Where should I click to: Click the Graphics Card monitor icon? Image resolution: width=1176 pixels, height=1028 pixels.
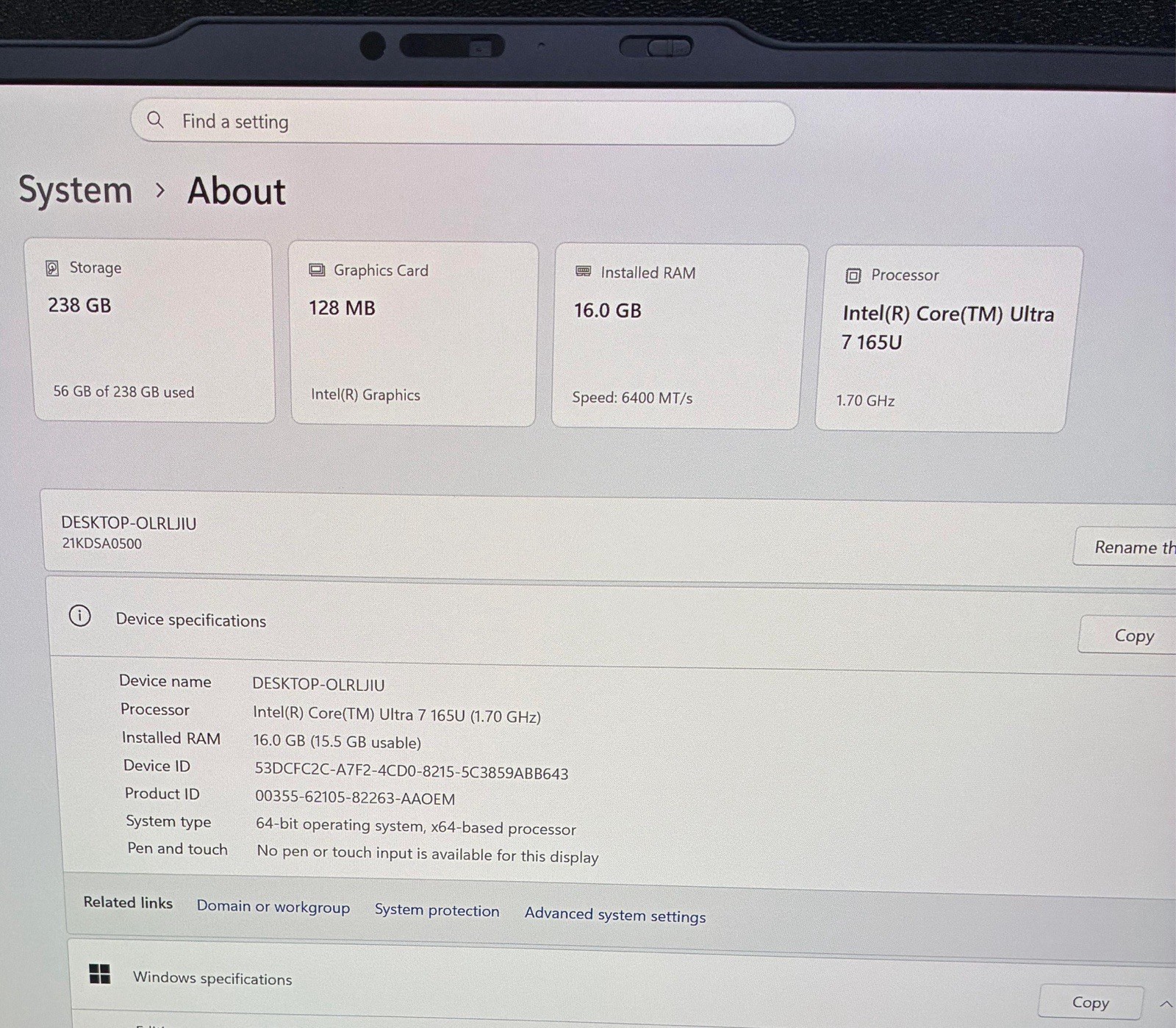click(x=317, y=270)
